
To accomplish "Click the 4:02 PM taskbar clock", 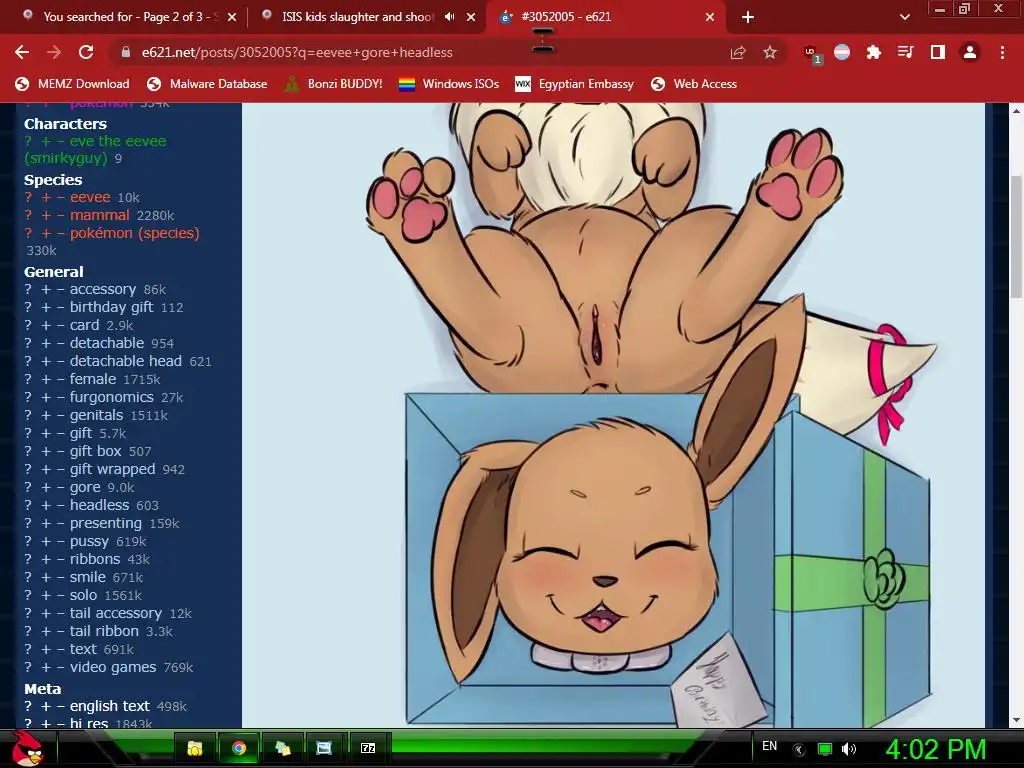I will pyautogui.click(x=936, y=749).
